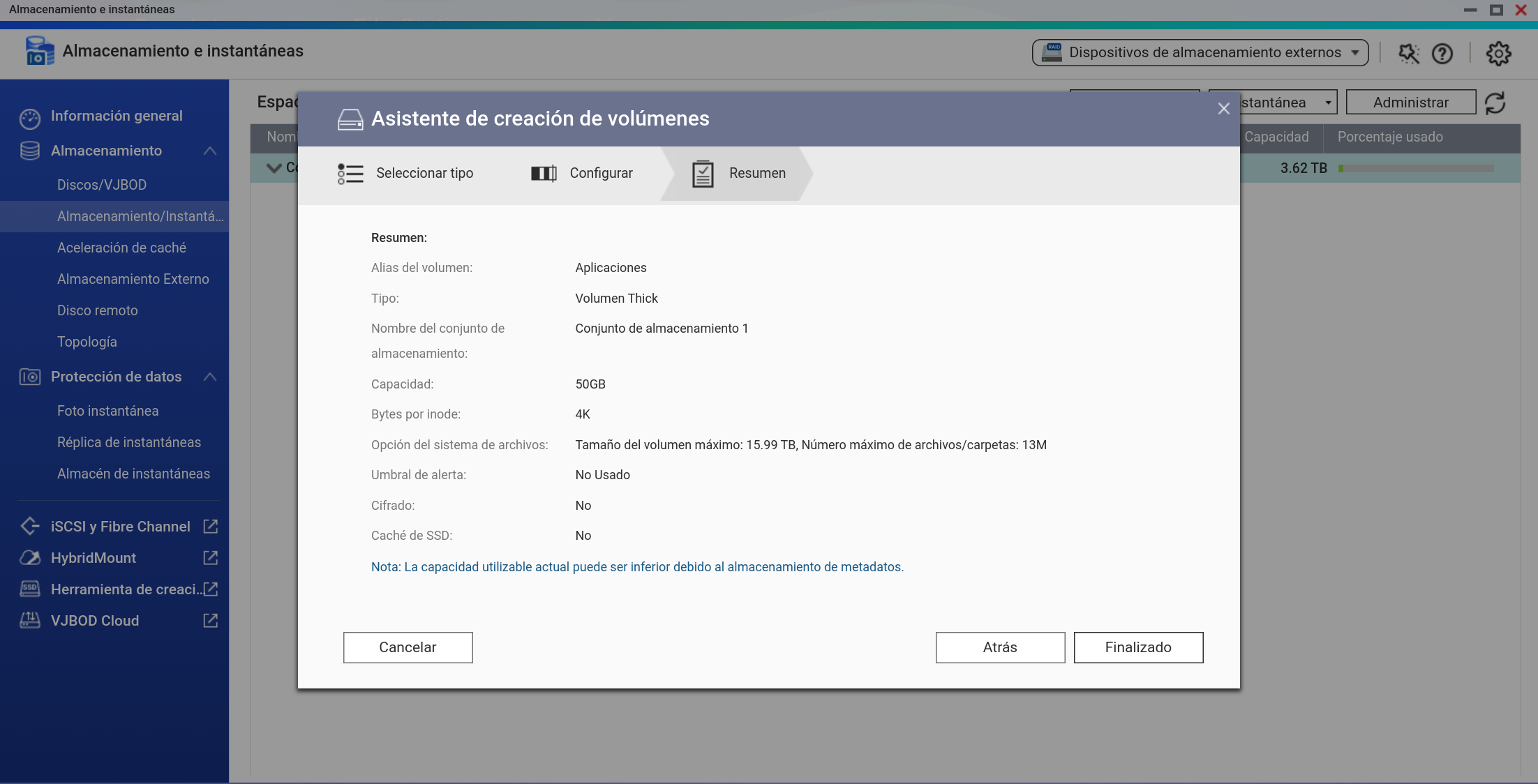This screenshot has width=1538, height=784.
Task: Open the help question mark icon
Action: [1442, 54]
